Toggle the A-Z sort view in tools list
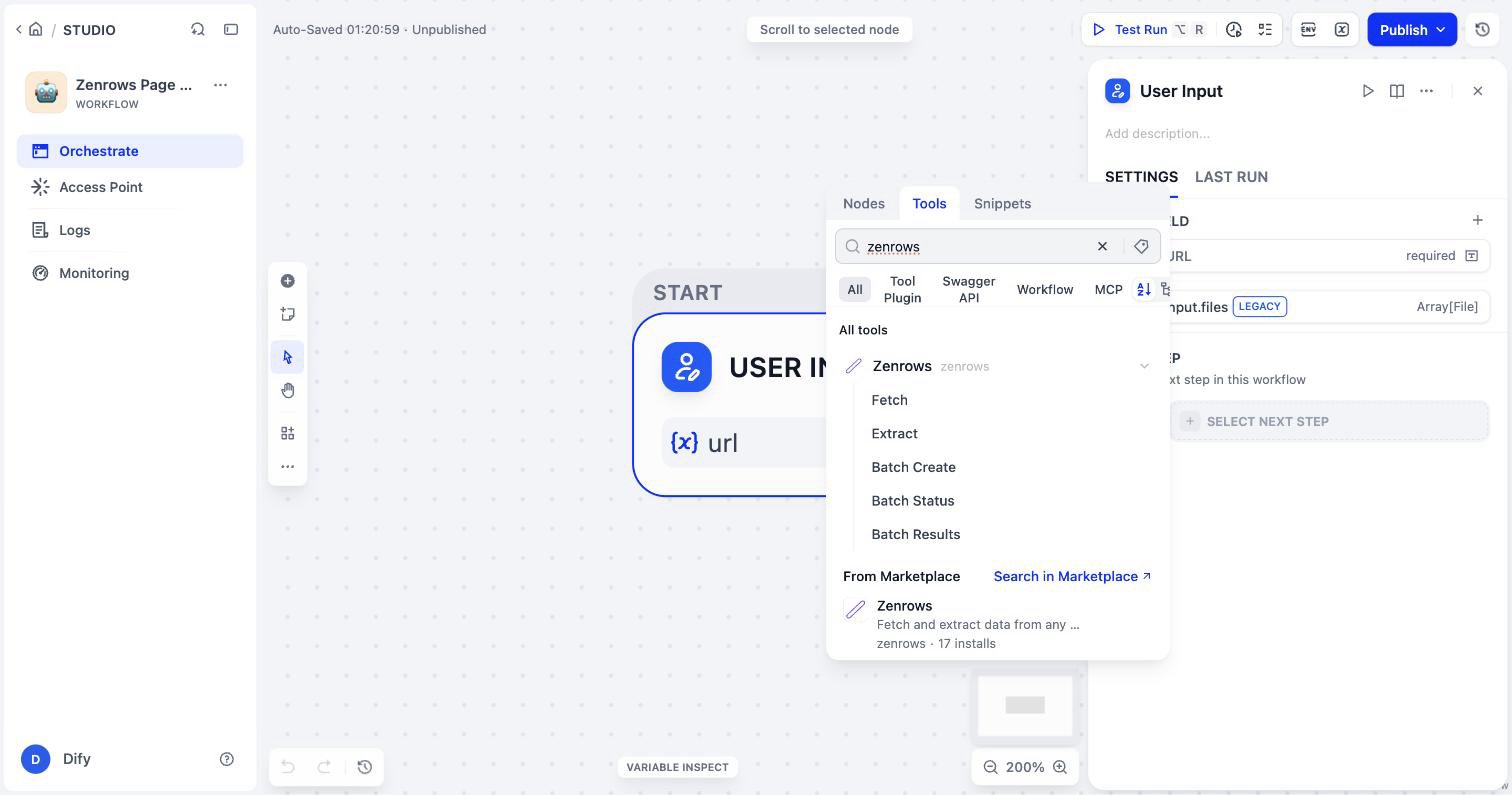Screen dimensions: 1512x795 [1144, 290]
